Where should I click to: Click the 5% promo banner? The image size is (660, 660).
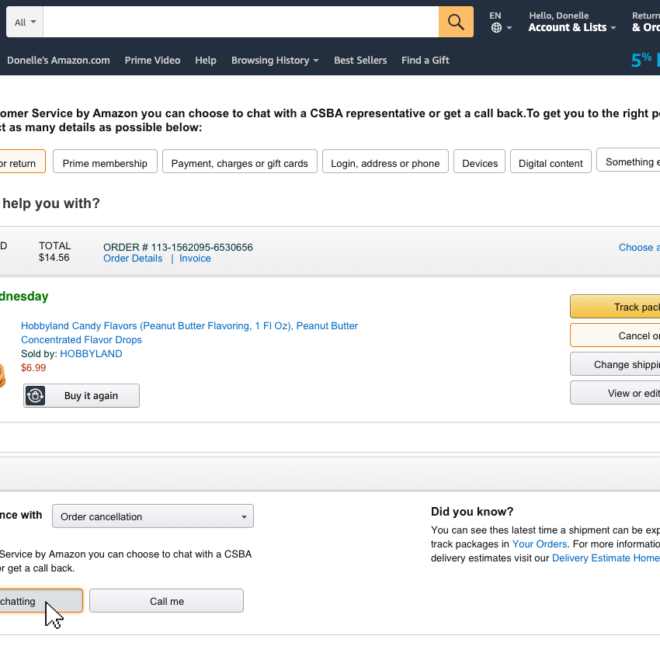point(645,60)
